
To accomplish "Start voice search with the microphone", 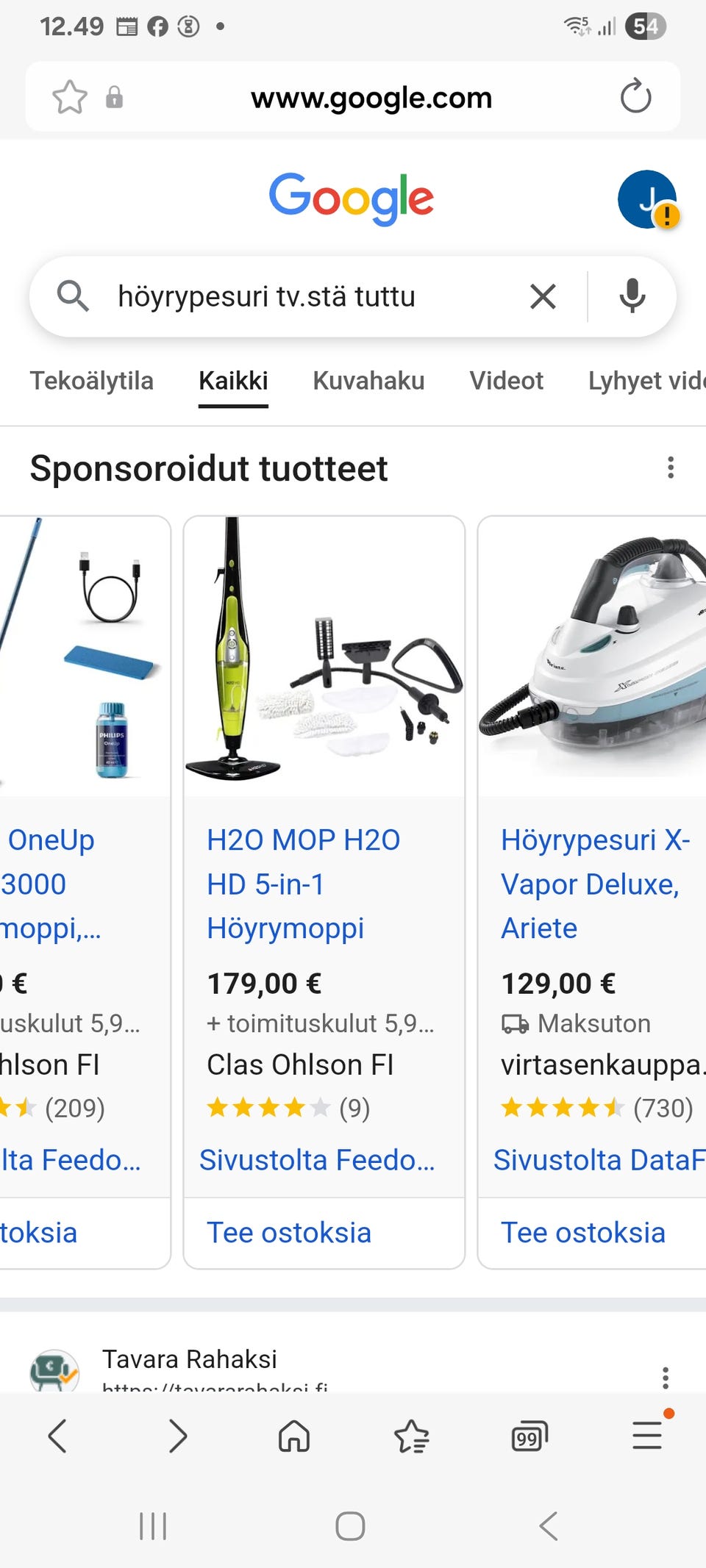I will 632,296.
